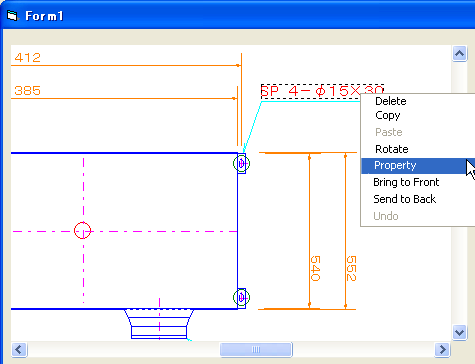The width and height of the screenshot is (475, 364).
Task: Click the vertical scrollbar up arrow
Action: coord(459,53)
